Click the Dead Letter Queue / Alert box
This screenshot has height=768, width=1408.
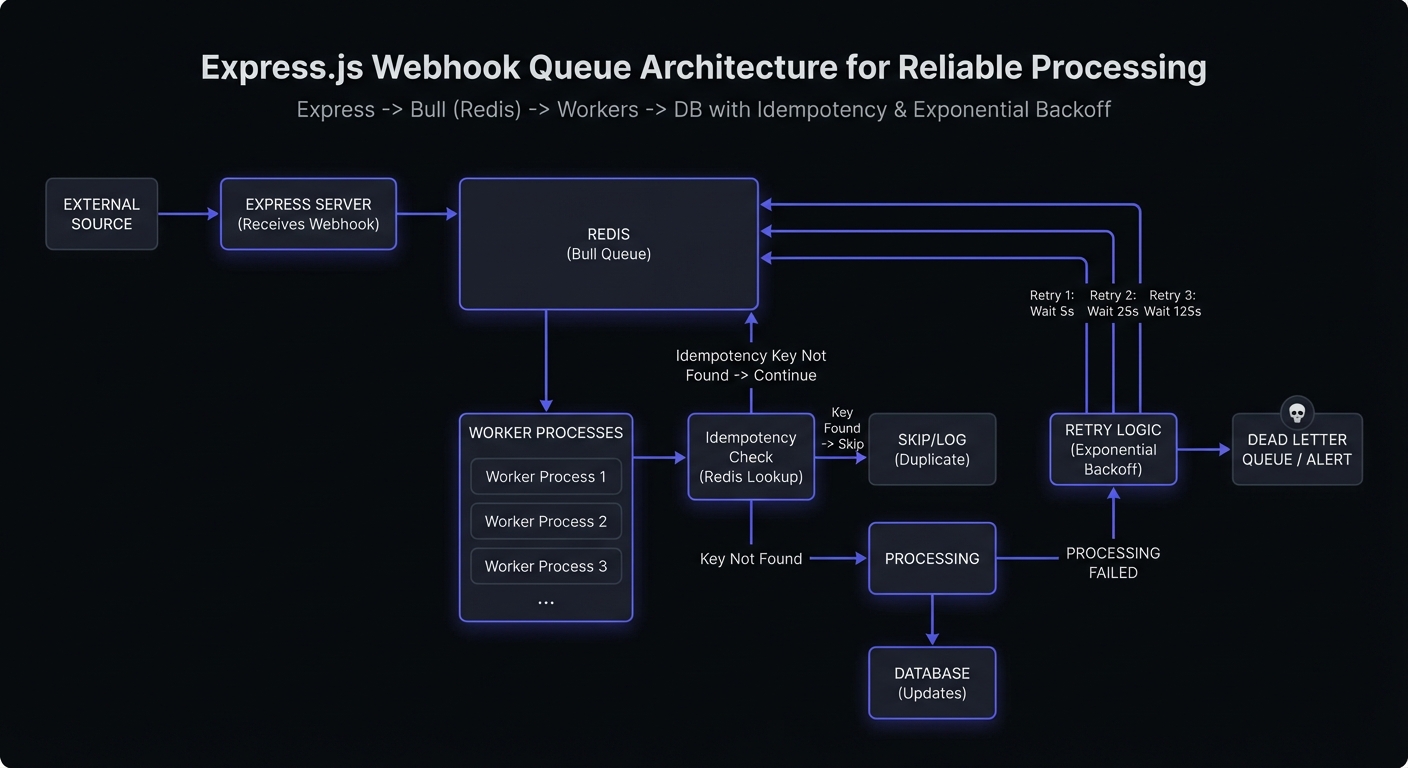tap(1297, 450)
